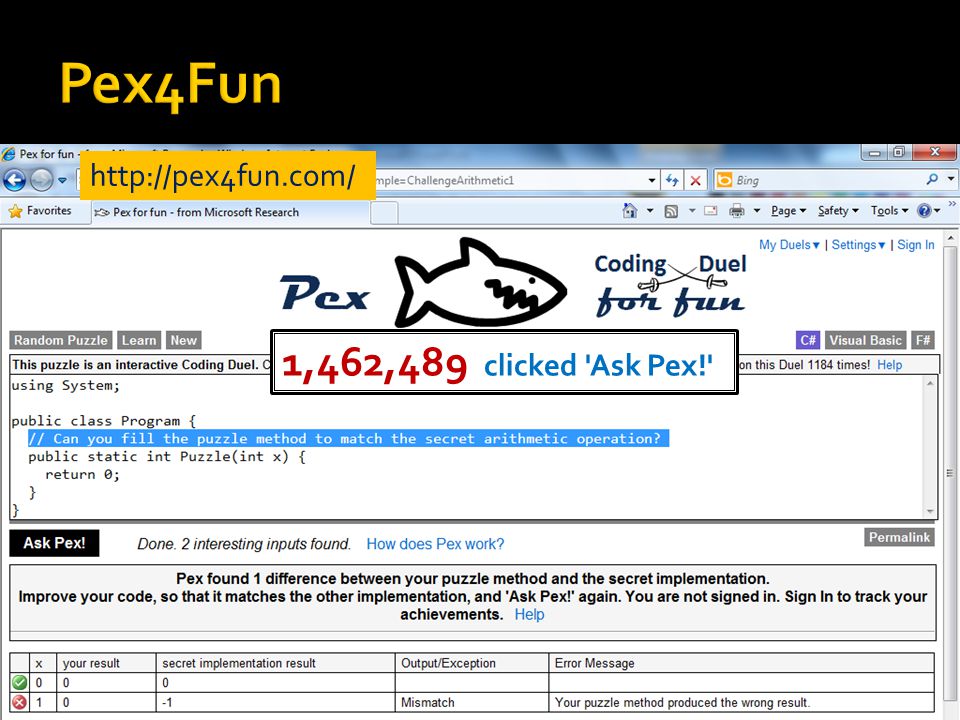960x720 pixels.
Task: Click the Mismatch cell in results table
Action: pyautogui.click(x=471, y=702)
